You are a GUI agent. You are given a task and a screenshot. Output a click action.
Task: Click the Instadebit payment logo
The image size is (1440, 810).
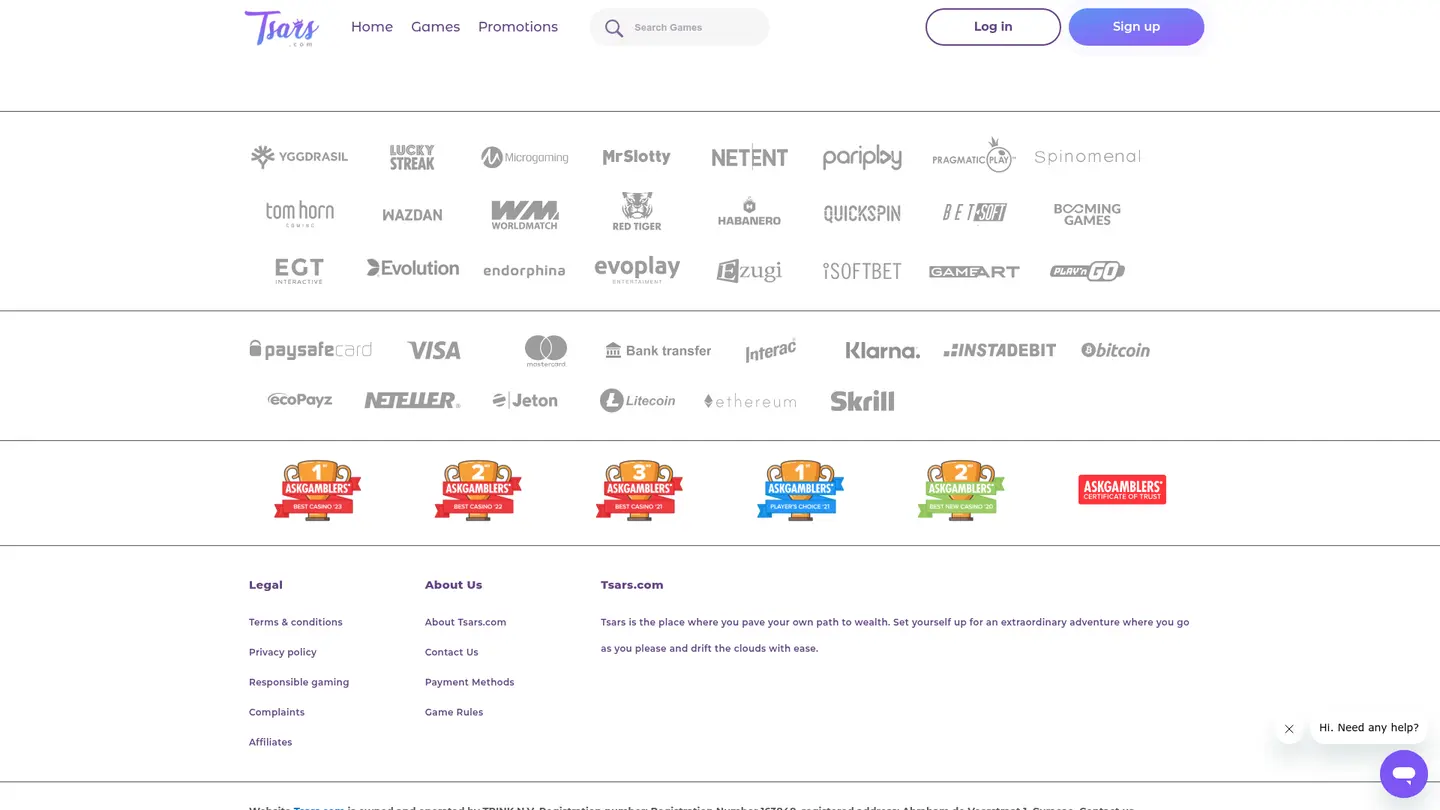click(999, 350)
